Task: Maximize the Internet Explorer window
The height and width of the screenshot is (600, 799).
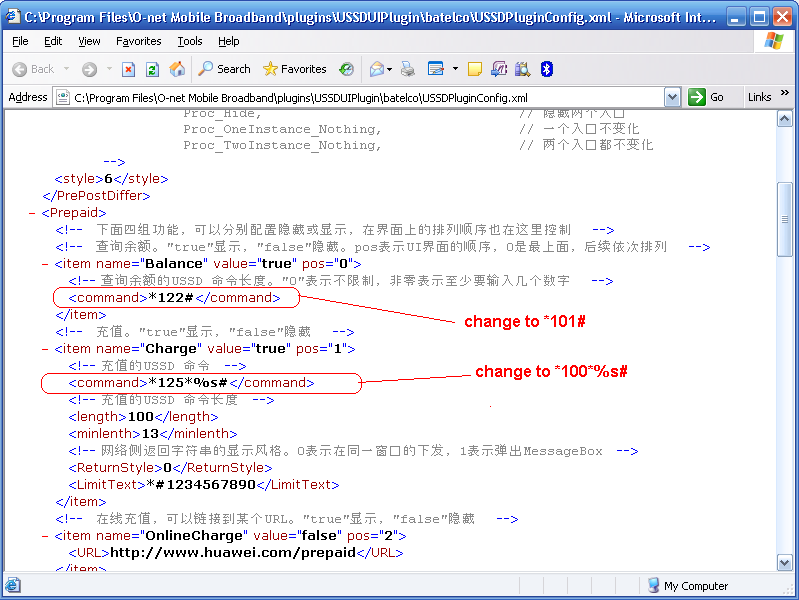Action: 759,17
